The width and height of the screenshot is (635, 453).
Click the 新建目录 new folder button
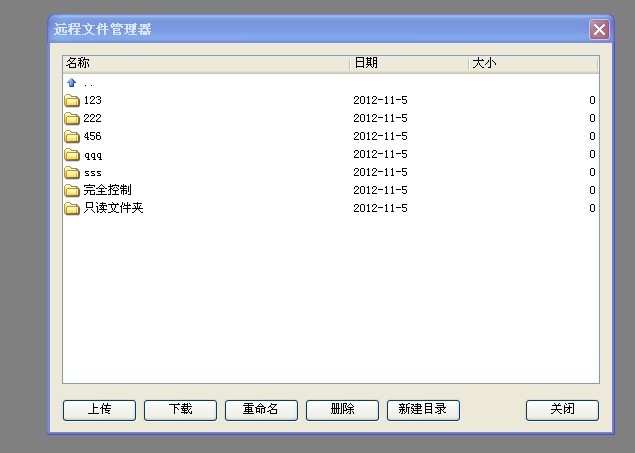(x=423, y=410)
